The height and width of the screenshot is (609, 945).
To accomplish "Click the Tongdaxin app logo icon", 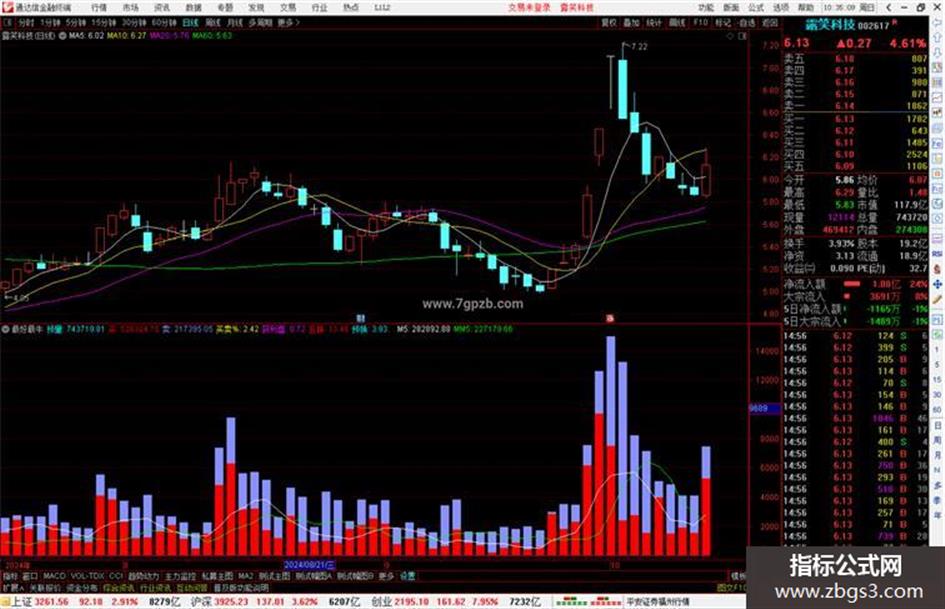I will pyautogui.click(x=7, y=7).
